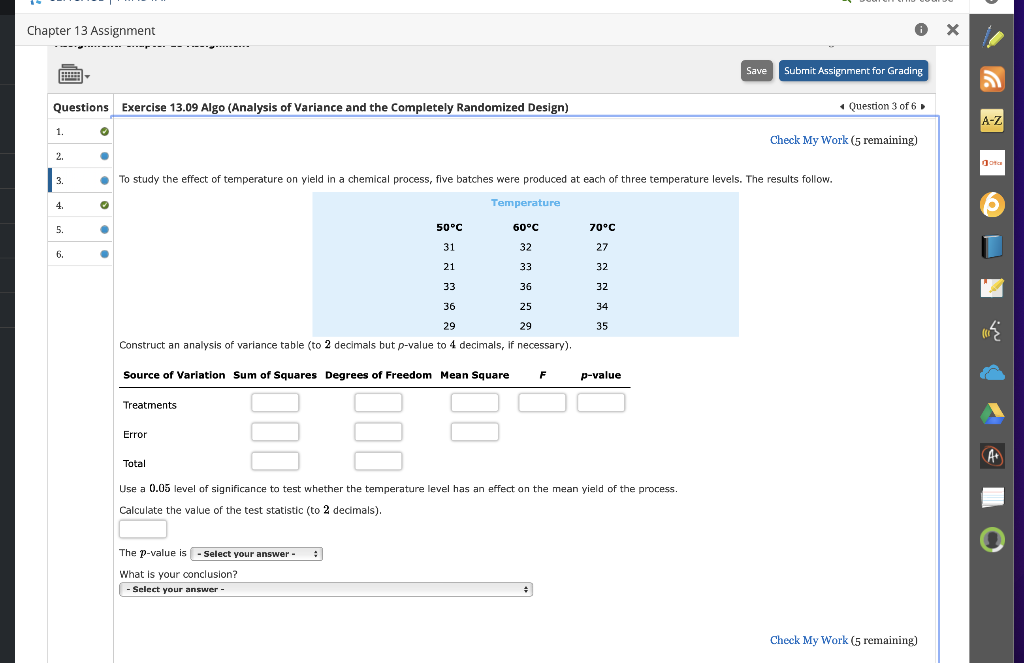Screen dimensions: 1024x663
Task: Select question 3 in Questions list
Action: tap(80, 180)
